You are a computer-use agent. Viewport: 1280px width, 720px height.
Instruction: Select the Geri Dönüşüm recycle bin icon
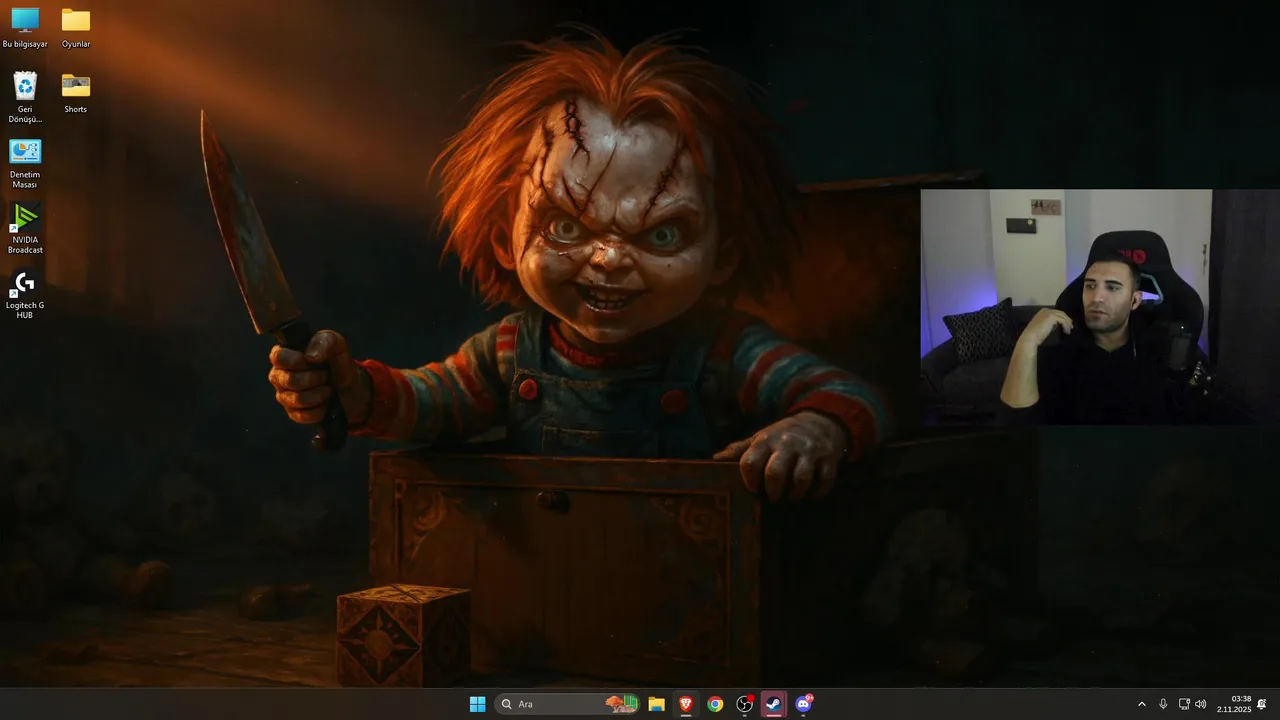tap(25, 97)
